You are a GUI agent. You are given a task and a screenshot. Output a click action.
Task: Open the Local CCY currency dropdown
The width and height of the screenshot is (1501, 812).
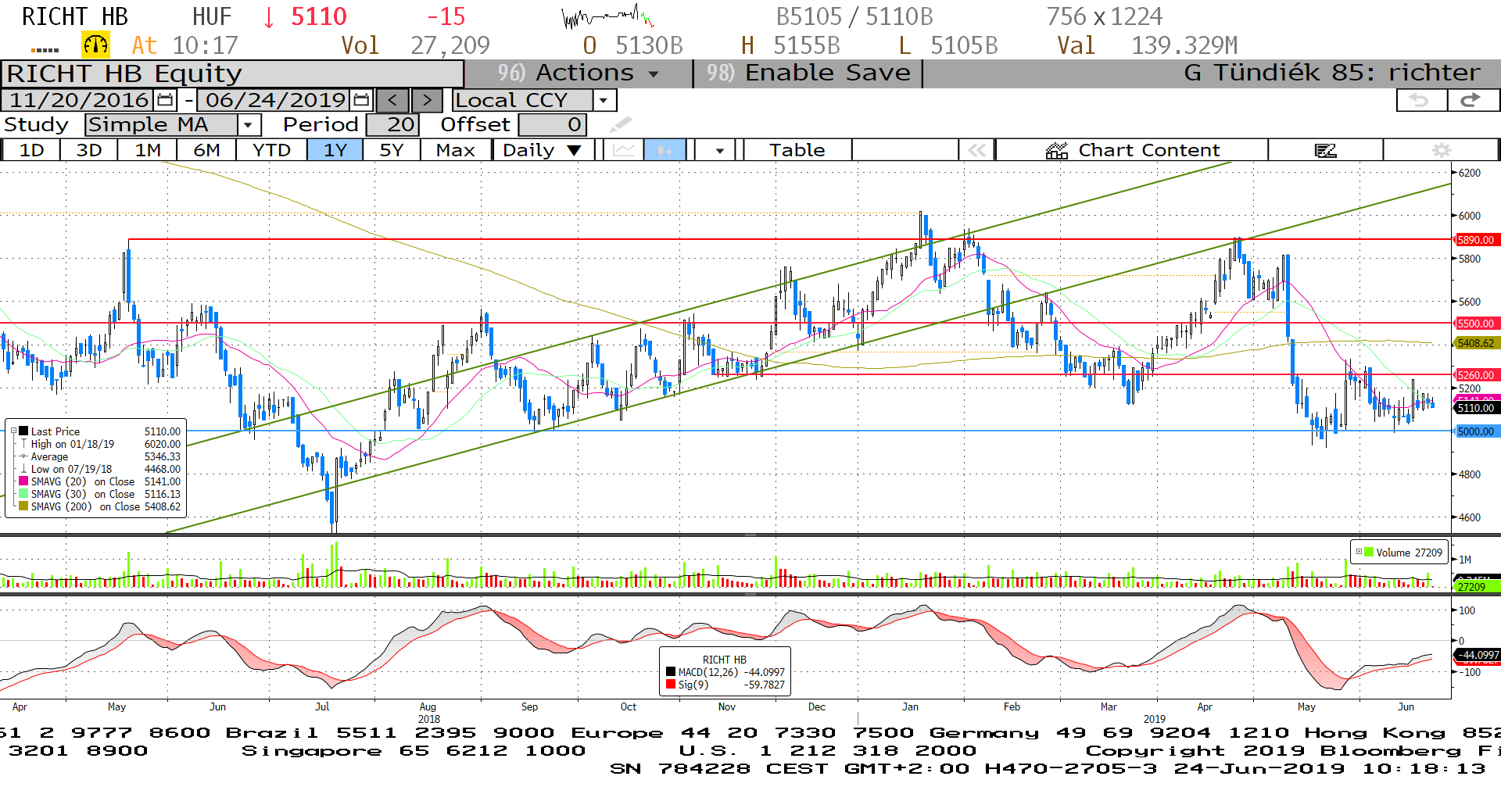pos(604,100)
